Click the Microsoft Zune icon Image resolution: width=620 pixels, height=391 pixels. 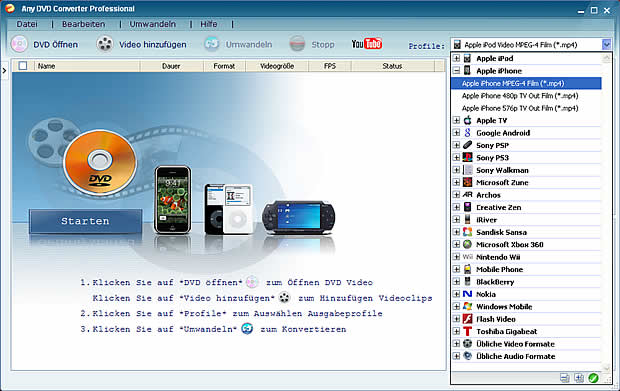tap(467, 182)
